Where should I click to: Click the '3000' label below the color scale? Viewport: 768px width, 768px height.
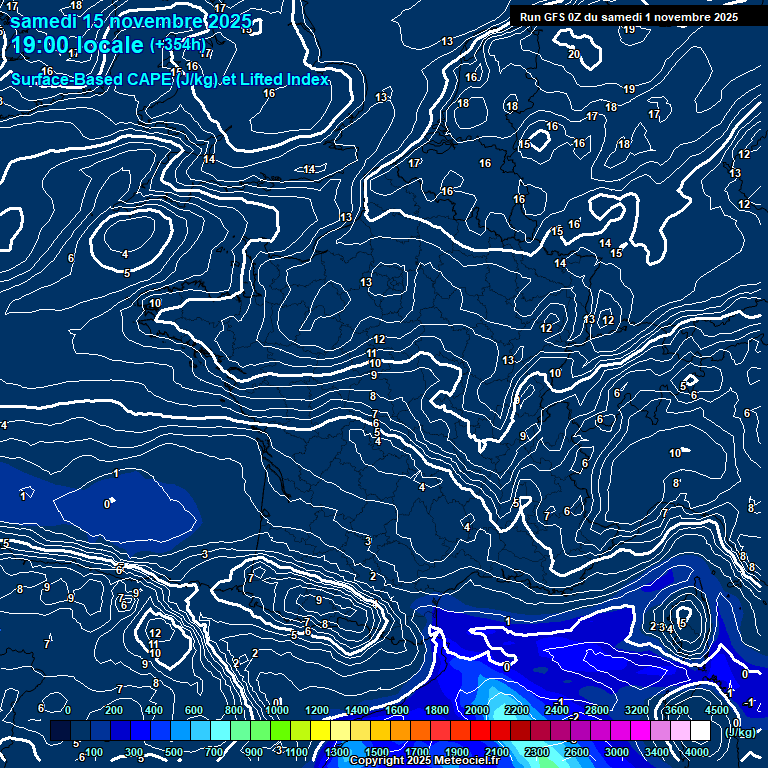(617, 752)
